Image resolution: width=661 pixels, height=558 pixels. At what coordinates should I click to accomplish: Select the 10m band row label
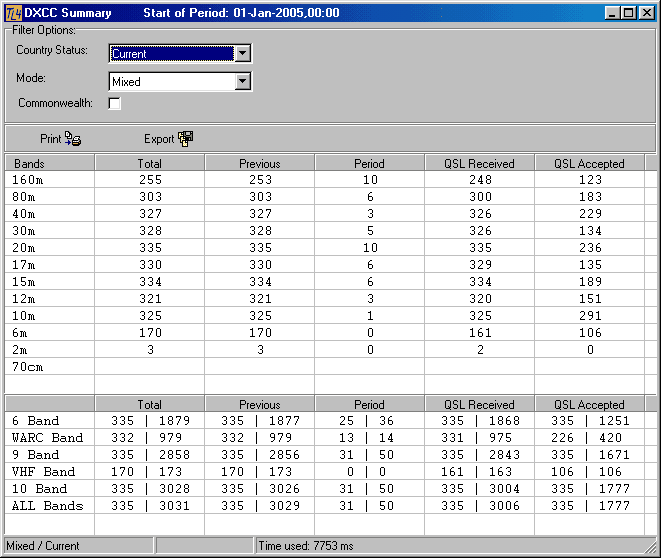[x=24, y=316]
